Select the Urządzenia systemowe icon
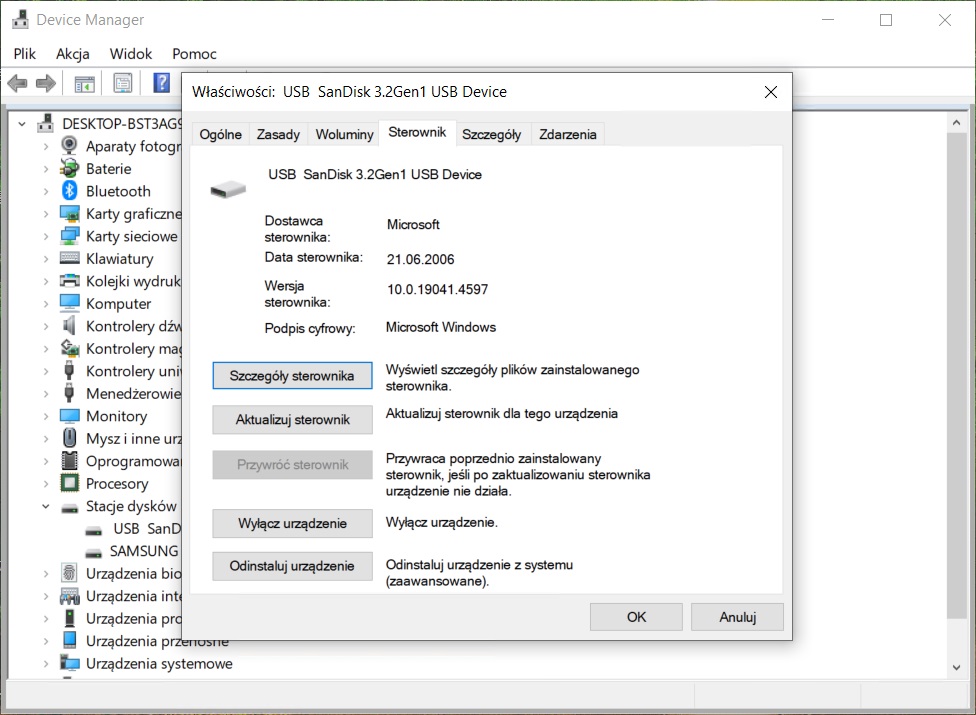 69,663
